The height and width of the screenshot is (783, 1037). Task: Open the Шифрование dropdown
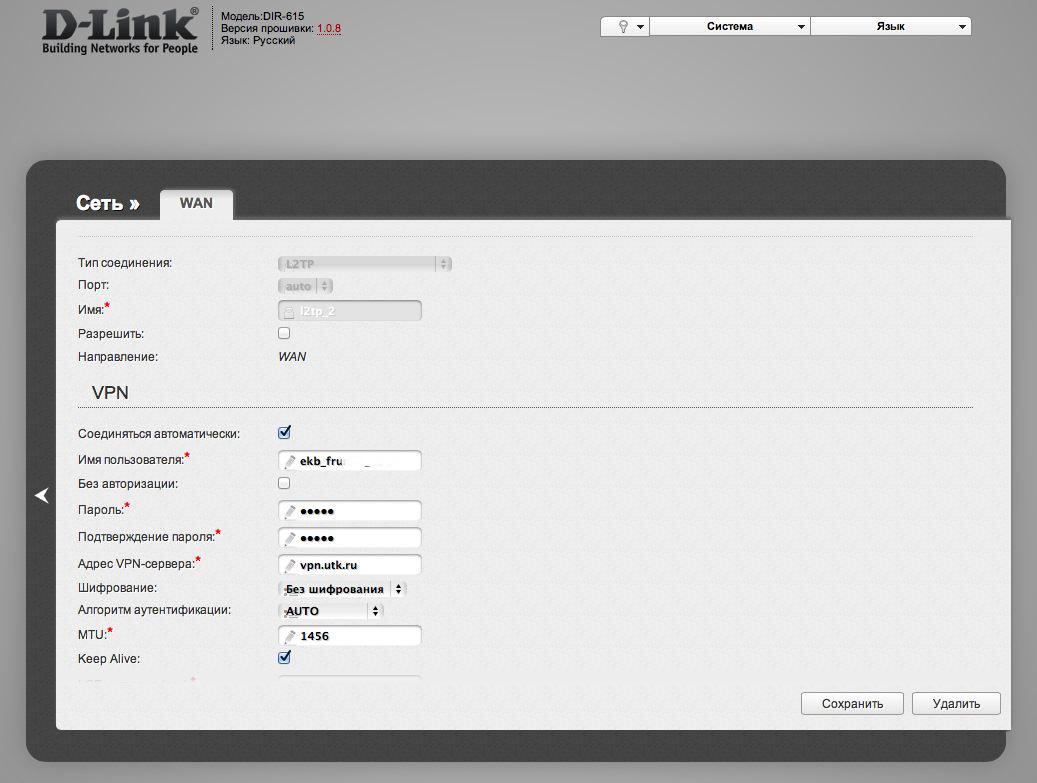343,589
